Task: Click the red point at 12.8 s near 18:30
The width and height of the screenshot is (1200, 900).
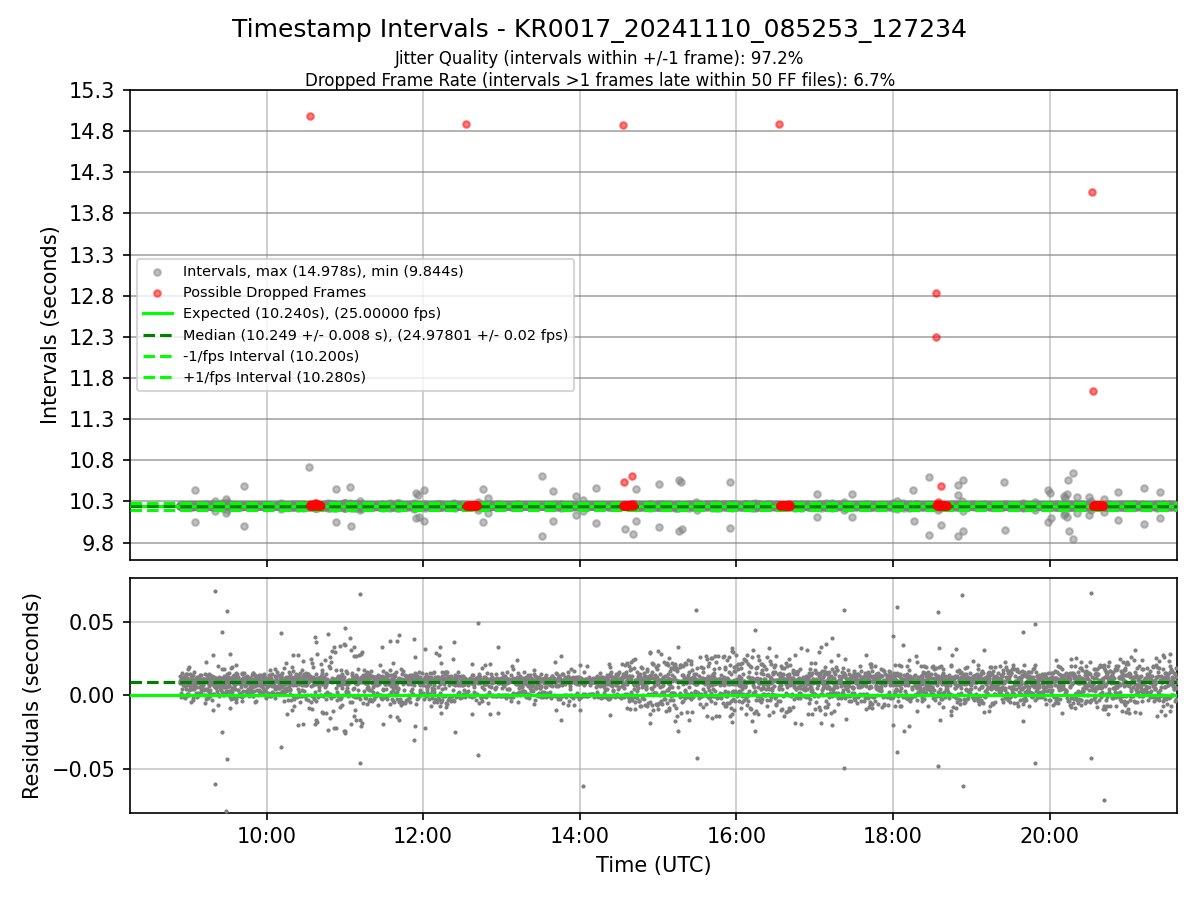Action: pos(936,293)
